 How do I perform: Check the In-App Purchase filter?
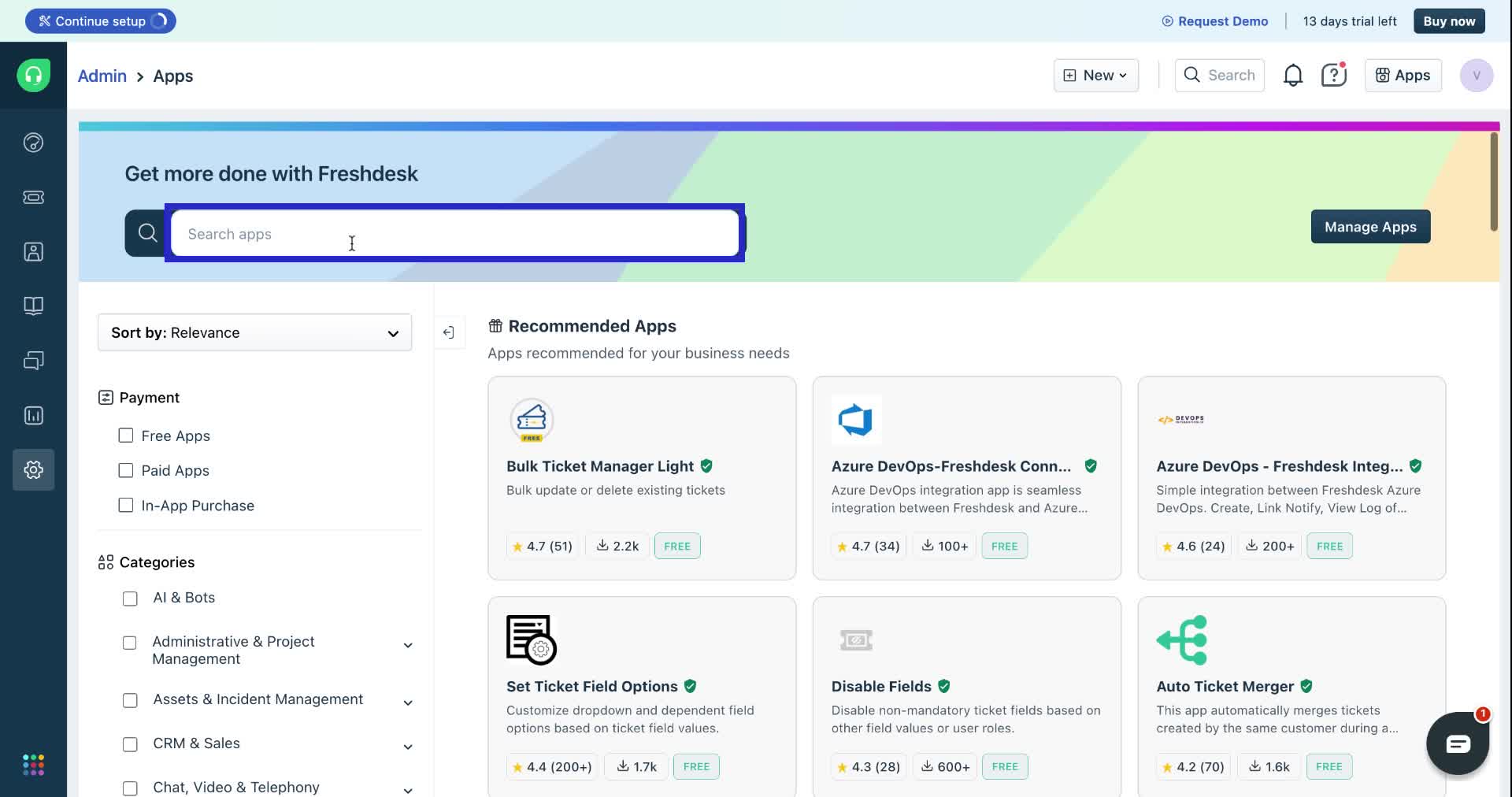tap(125, 505)
